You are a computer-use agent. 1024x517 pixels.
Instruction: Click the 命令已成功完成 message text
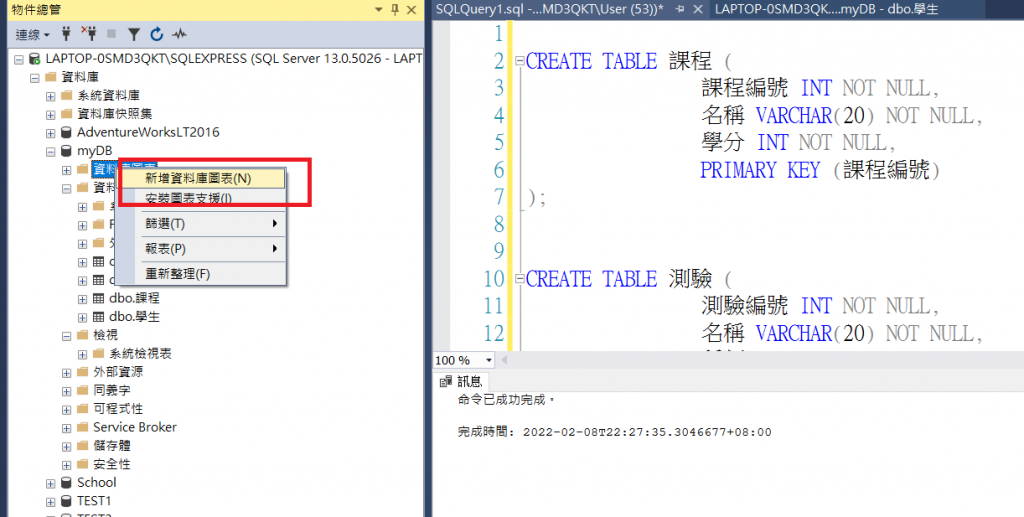click(505, 400)
